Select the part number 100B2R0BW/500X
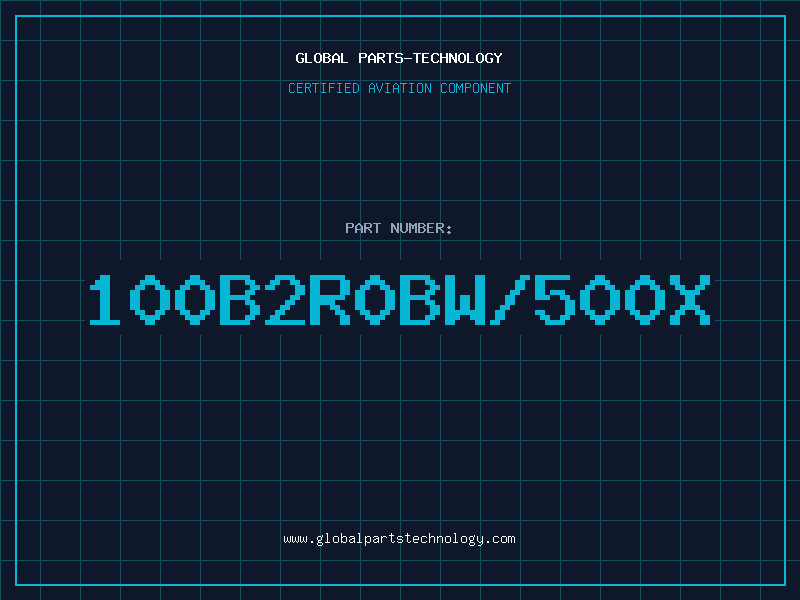 pyautogui.click(x=400, y=300)
